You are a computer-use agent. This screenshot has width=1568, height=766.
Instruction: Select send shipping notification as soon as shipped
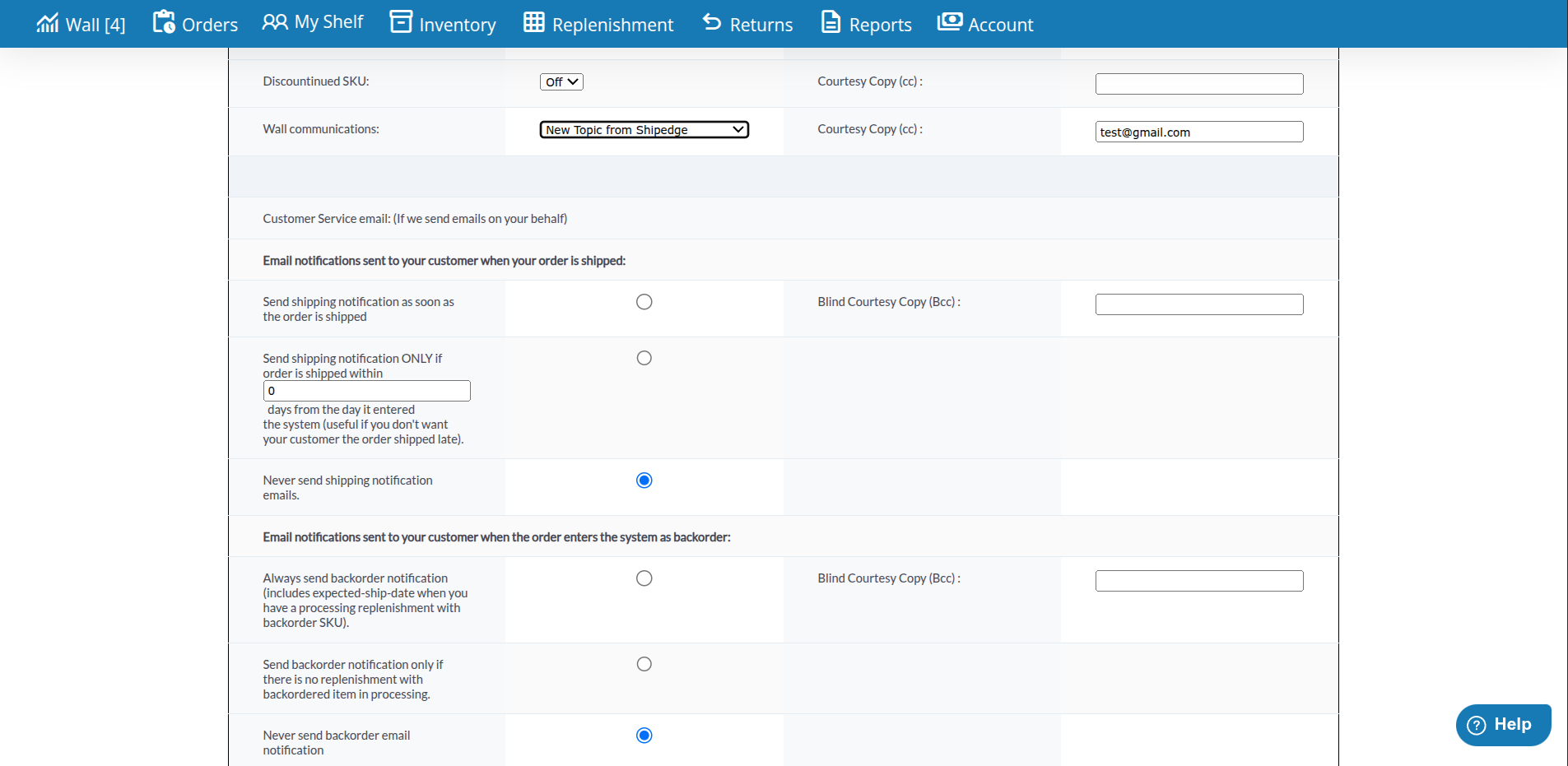(x=644, y=302)
